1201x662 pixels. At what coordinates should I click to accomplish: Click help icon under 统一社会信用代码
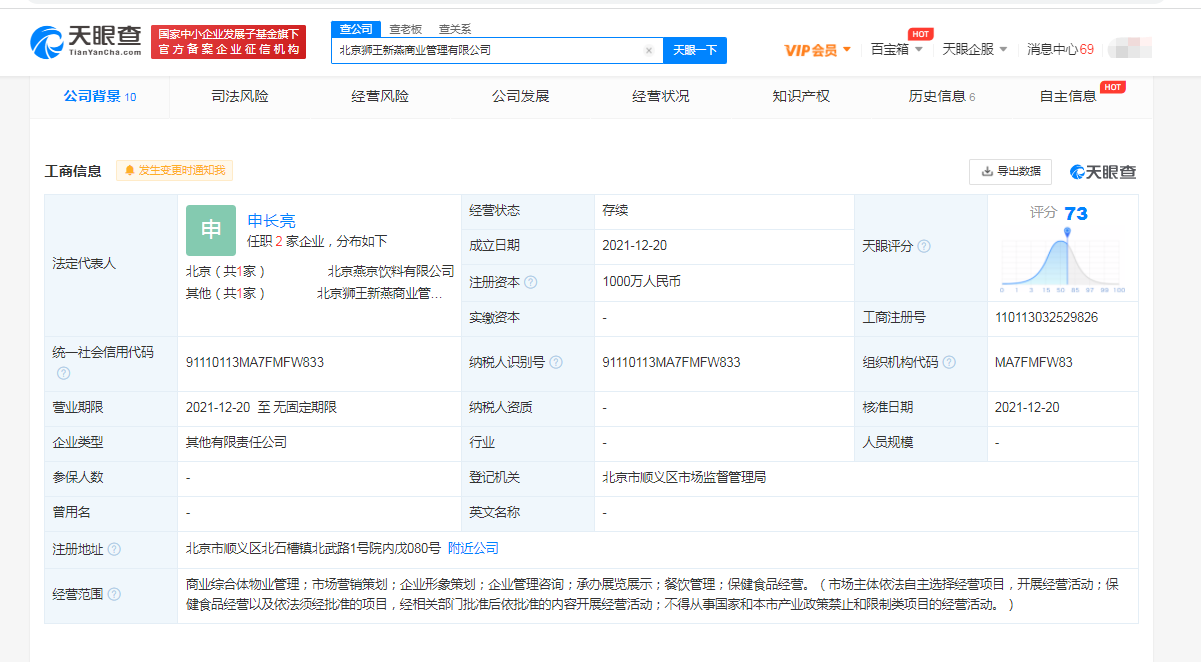click(64, 374)
